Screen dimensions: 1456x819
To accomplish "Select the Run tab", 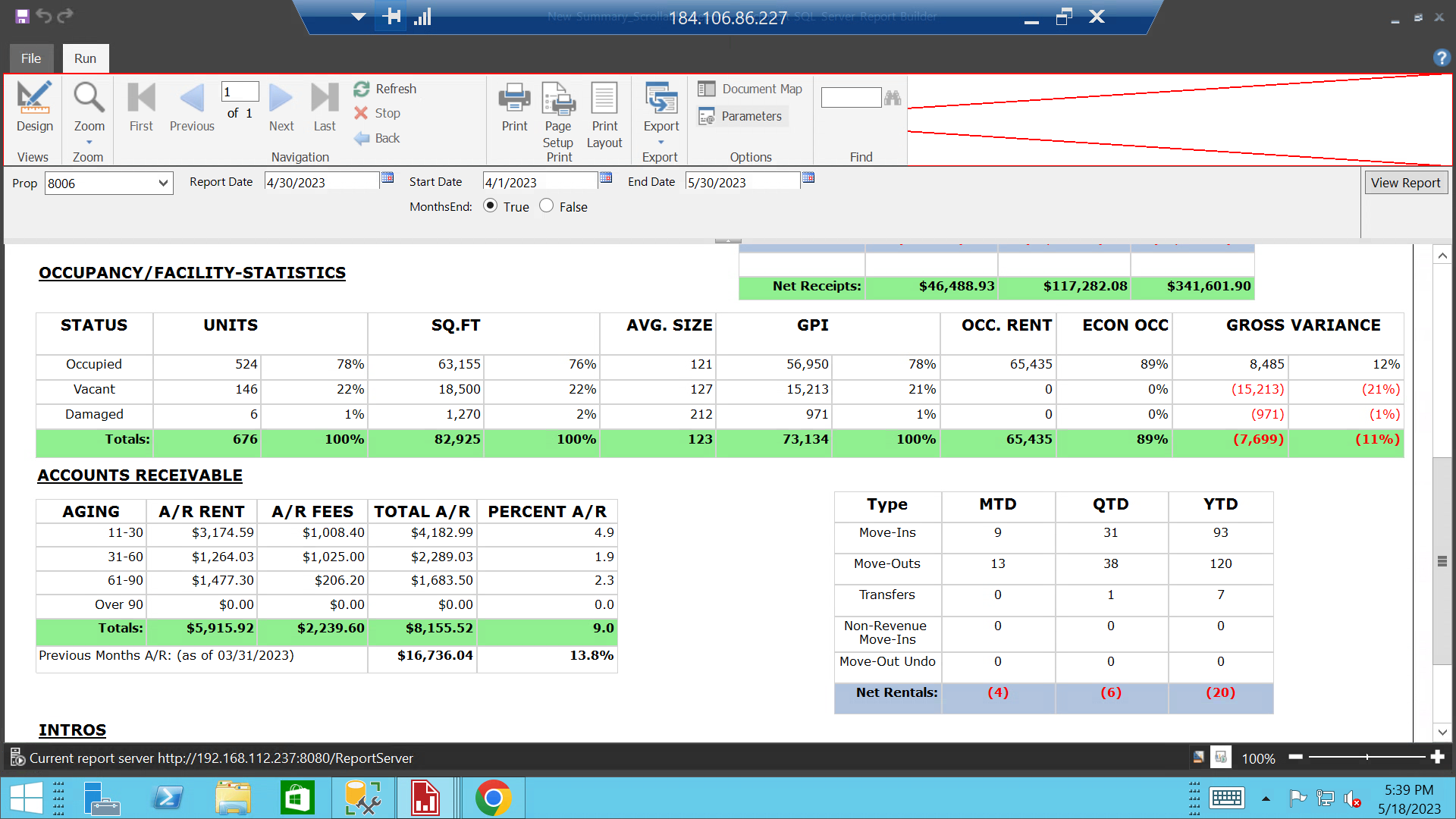I will pos(85,58).
